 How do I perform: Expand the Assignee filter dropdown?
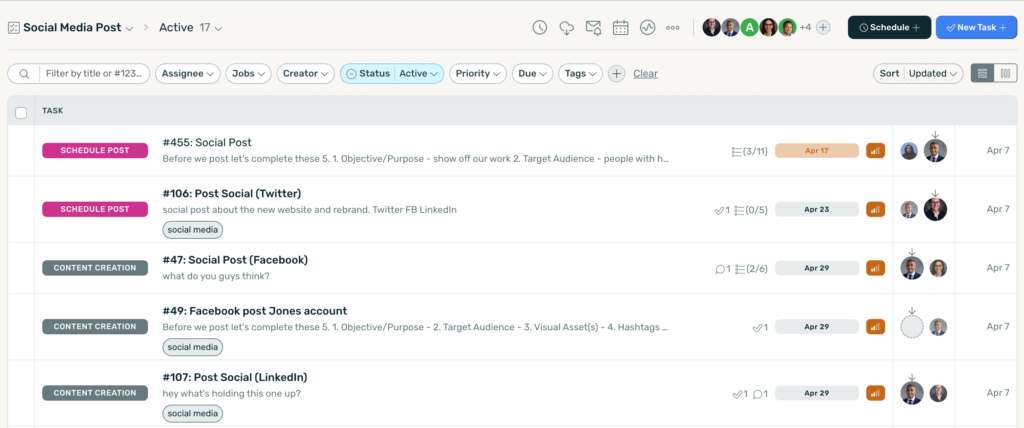(187, 74)
